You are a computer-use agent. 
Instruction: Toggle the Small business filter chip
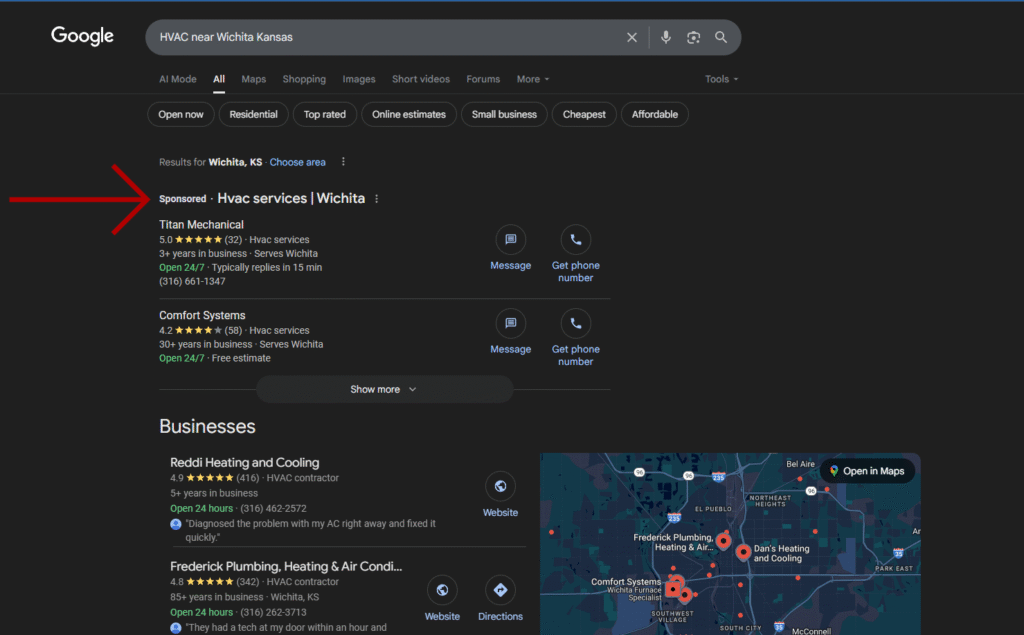504,114
